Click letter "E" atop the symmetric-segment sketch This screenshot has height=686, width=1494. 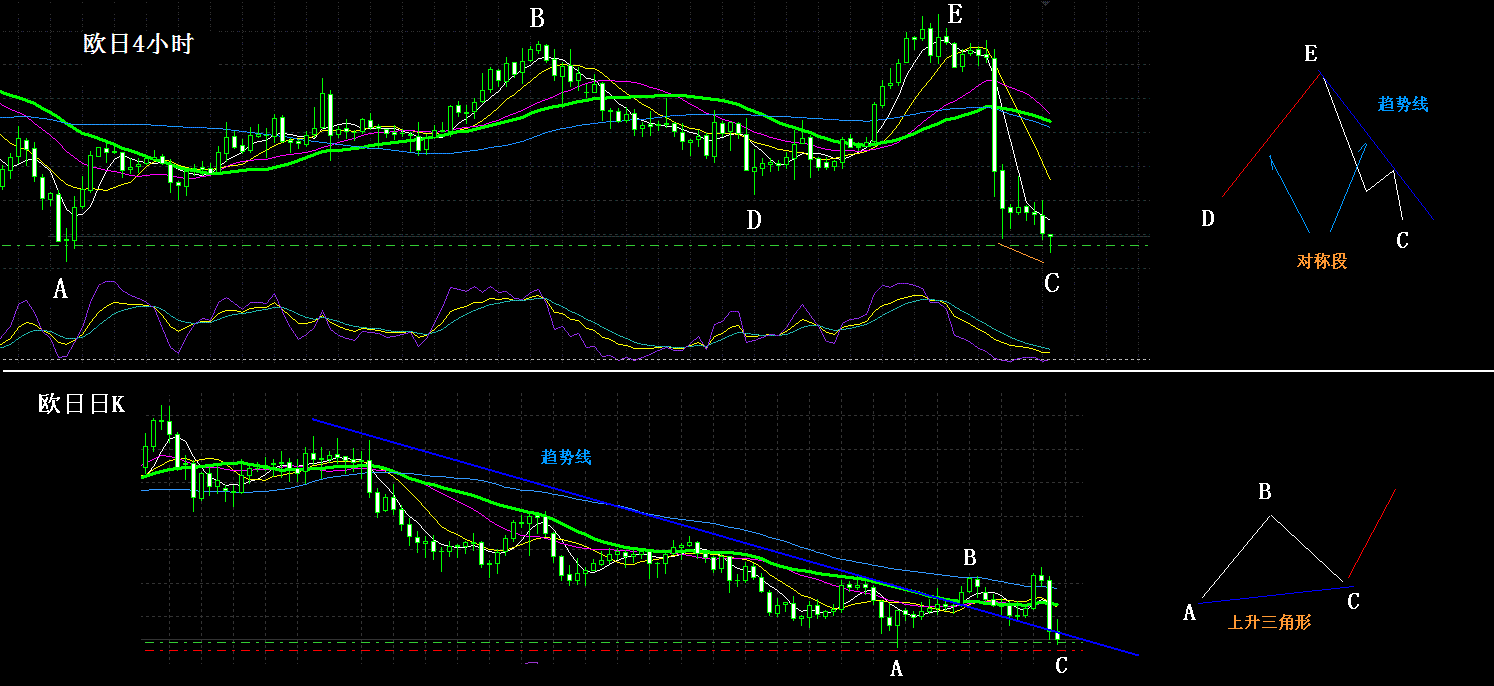pyautogui.click(x=1310, y=54)
